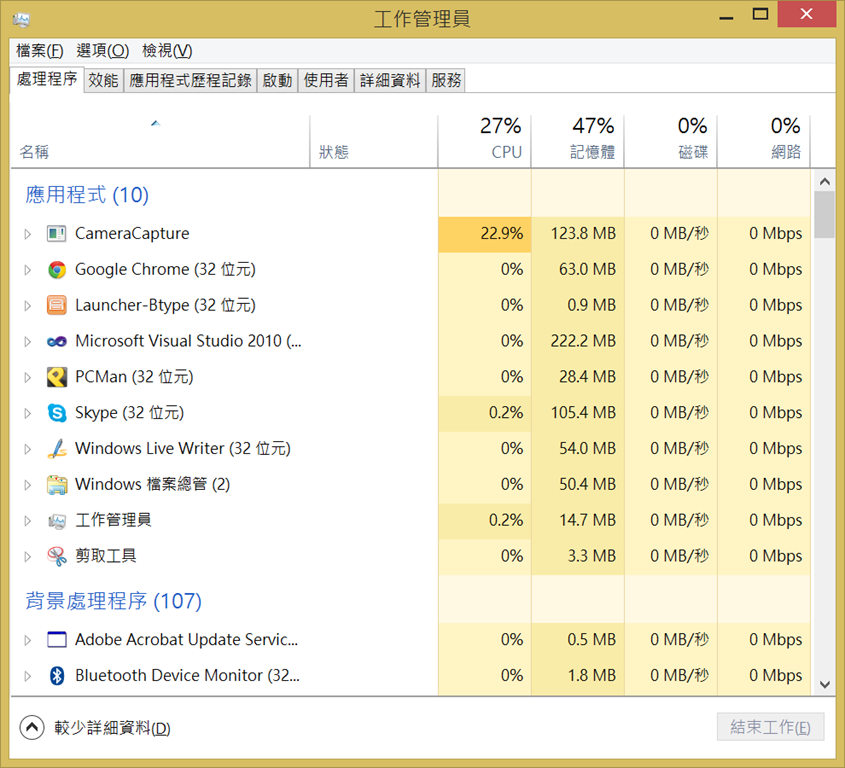Switch to the 服務 tab
This screenshot has width=845, height=768.
(x=446, y=80)
